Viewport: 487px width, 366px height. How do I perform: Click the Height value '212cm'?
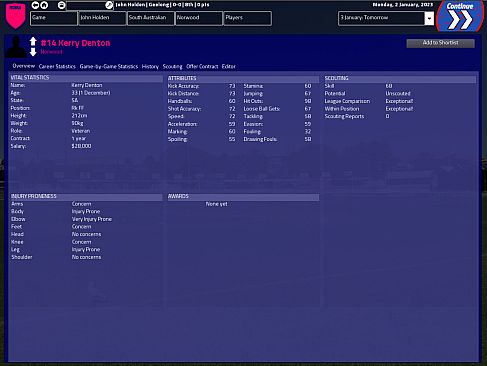click(79, 116)
